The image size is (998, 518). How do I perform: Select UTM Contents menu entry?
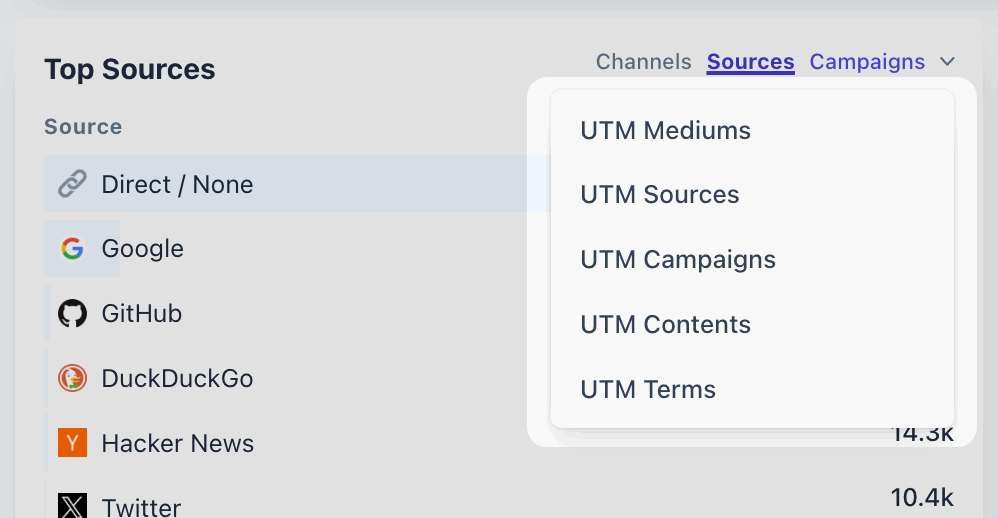[665, 325]
